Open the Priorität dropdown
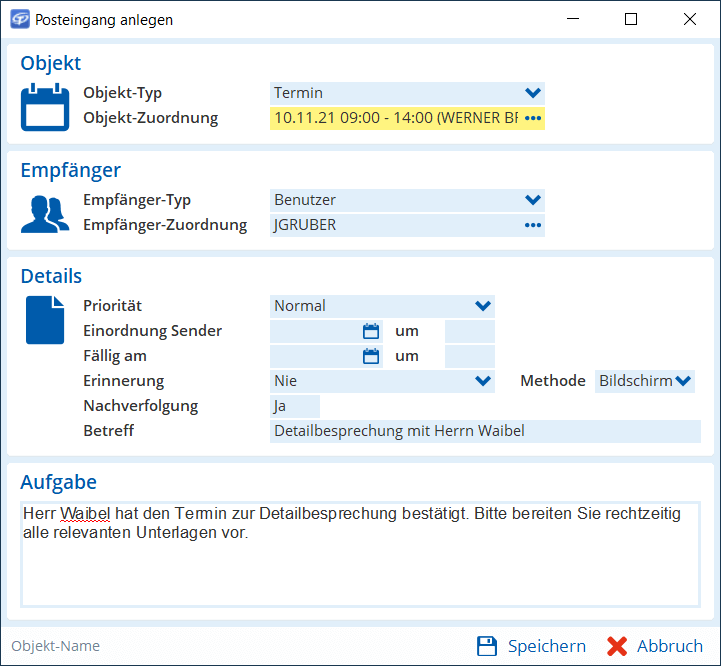Image resolution: width=721 pixels, height=666 pixels. point(483,306)
